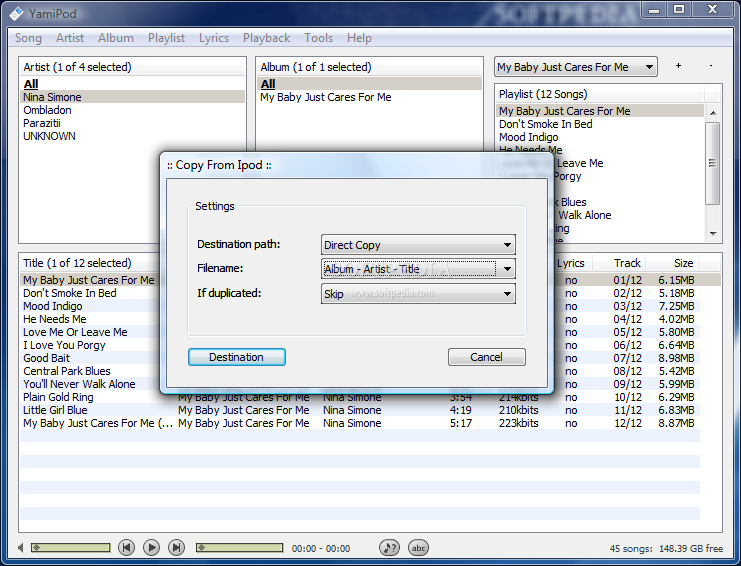Click the 4:19 duration cell
The height and width of the screenshot is (566, 741).
460,410
